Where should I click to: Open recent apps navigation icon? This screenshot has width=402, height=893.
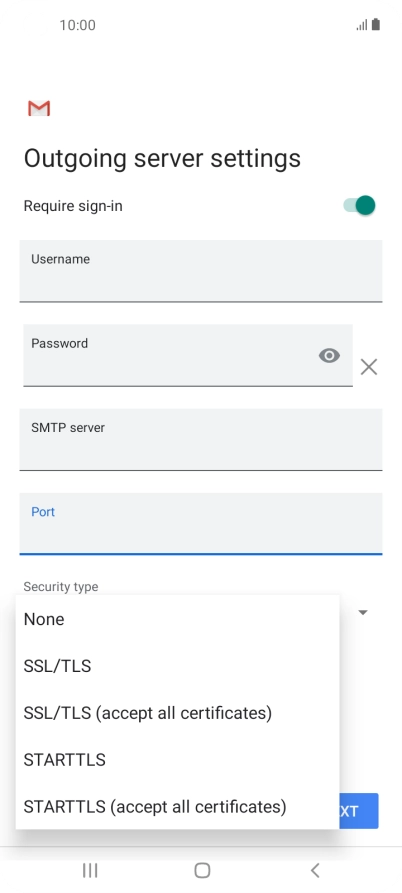click(90, 870)
